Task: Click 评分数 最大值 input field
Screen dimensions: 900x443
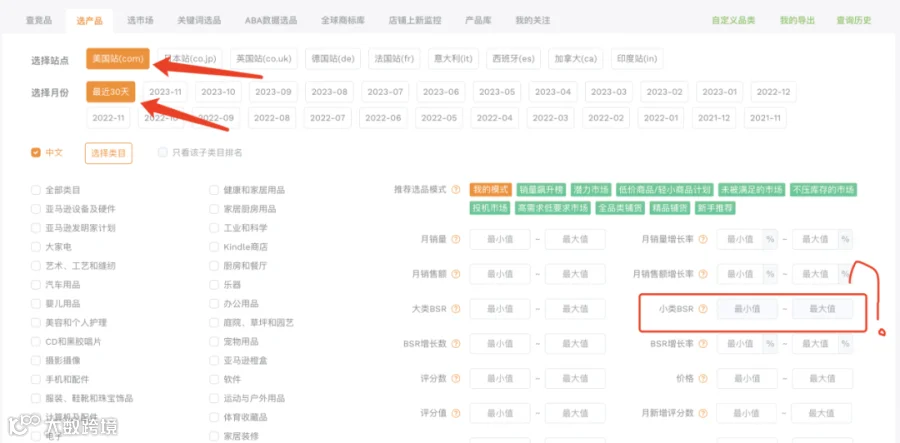Action: click(575, 379)
